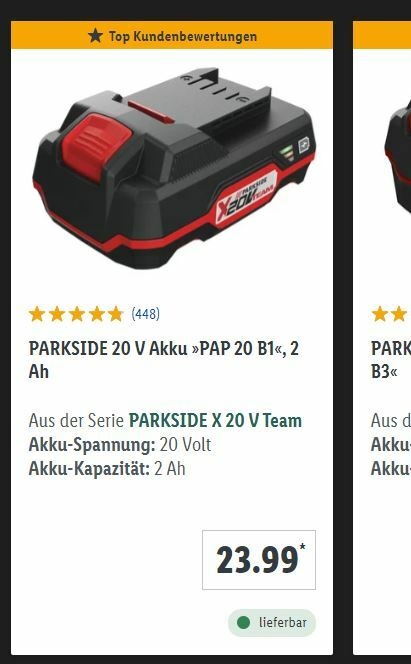Click the lieferbar availability badge
This screenshot has height=664, width=411.
point(272,622)
